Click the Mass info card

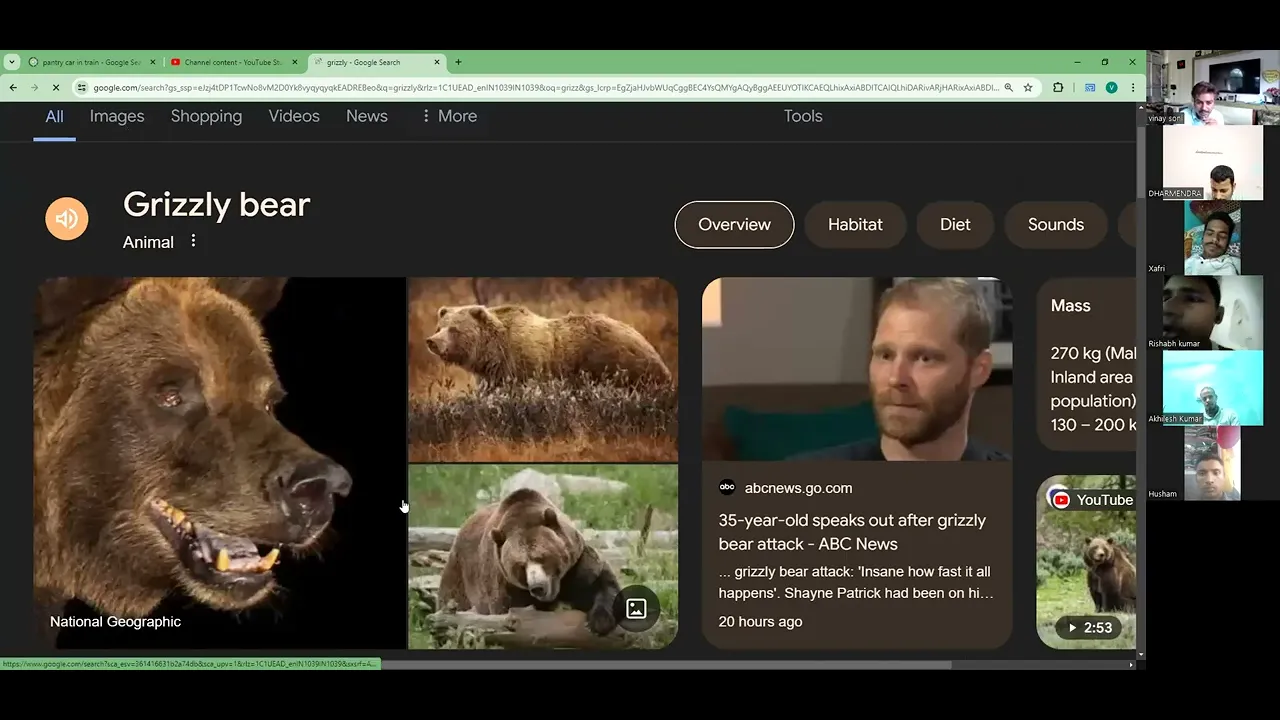coord(1086,364)
